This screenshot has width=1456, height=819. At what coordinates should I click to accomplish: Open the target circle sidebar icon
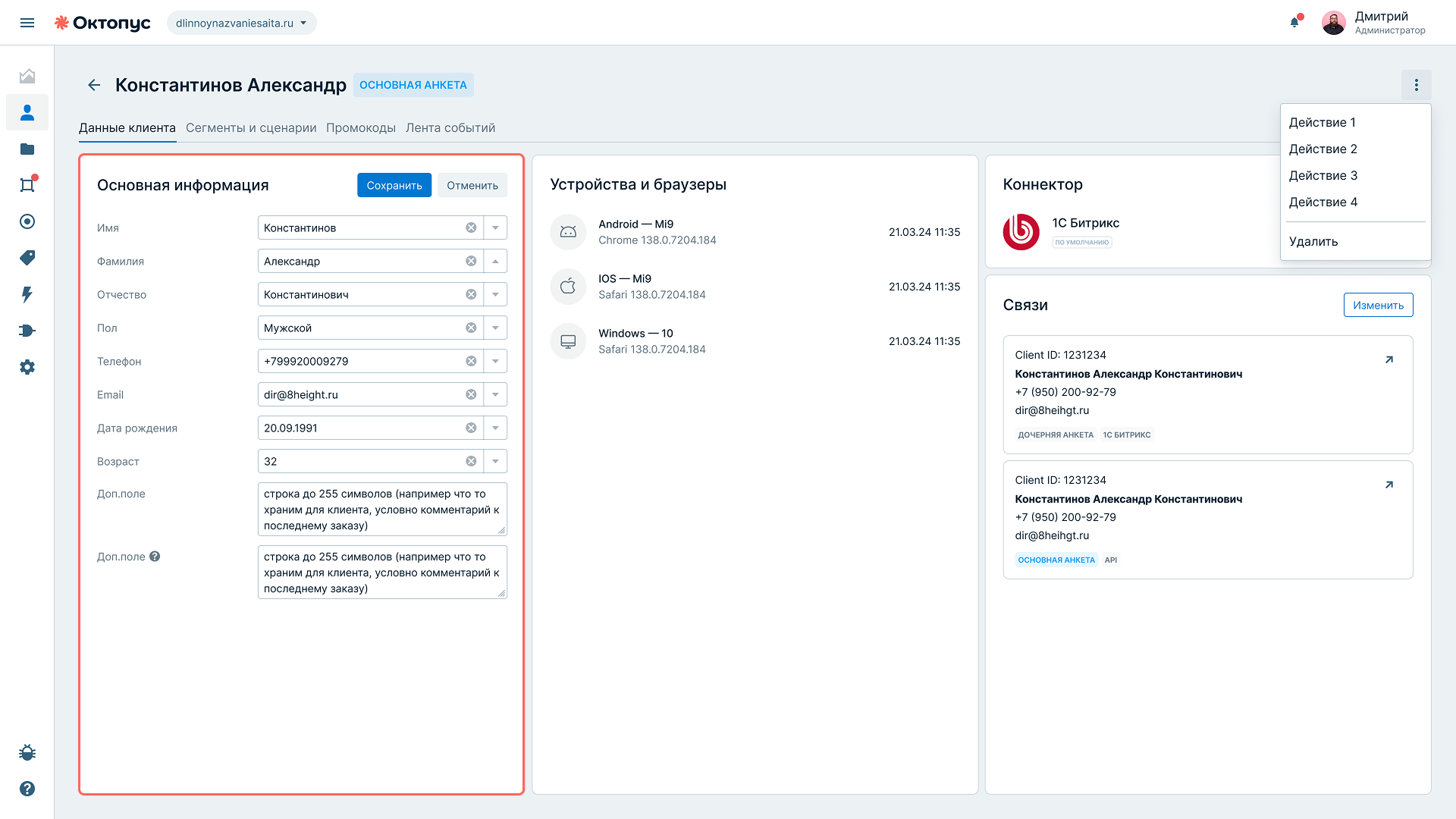pos(27,221)
